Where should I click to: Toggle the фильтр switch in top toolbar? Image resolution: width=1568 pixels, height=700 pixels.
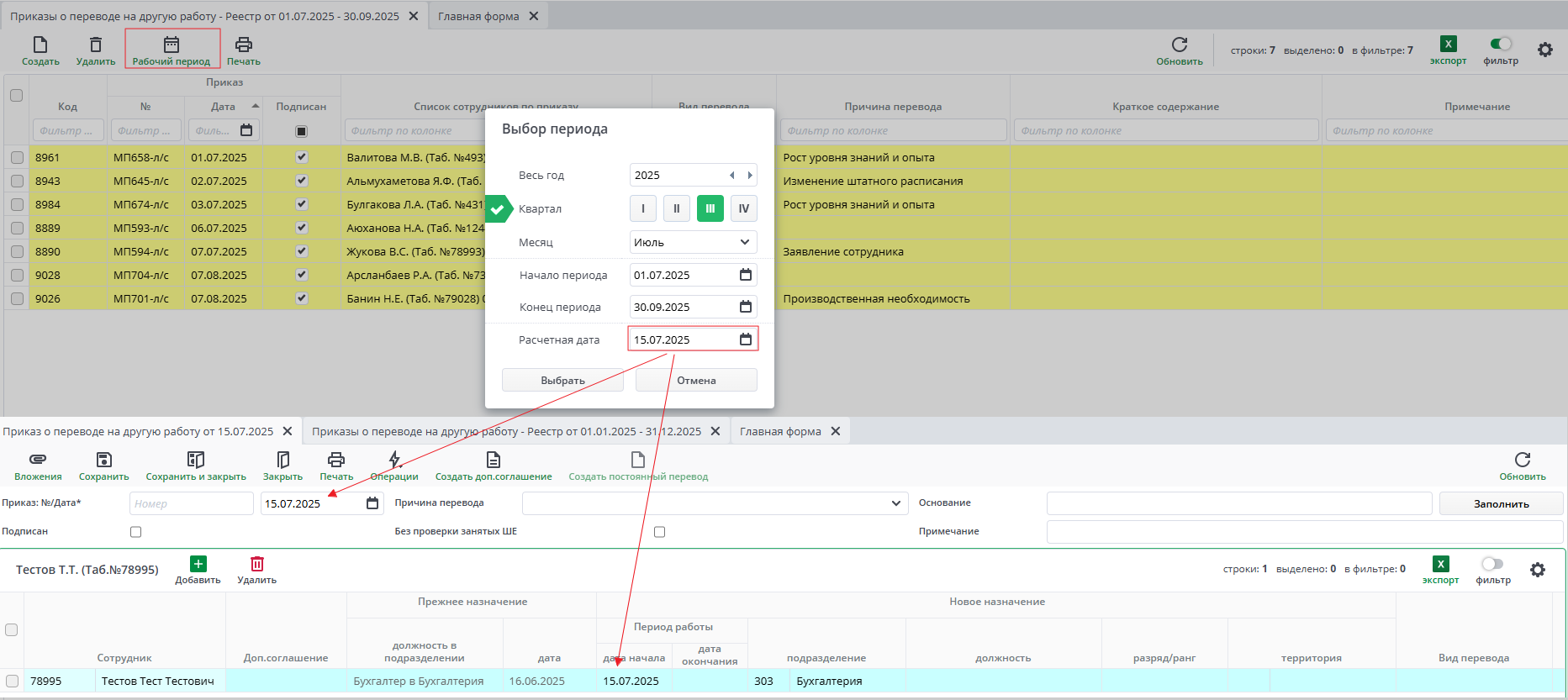pos(1501,45)
